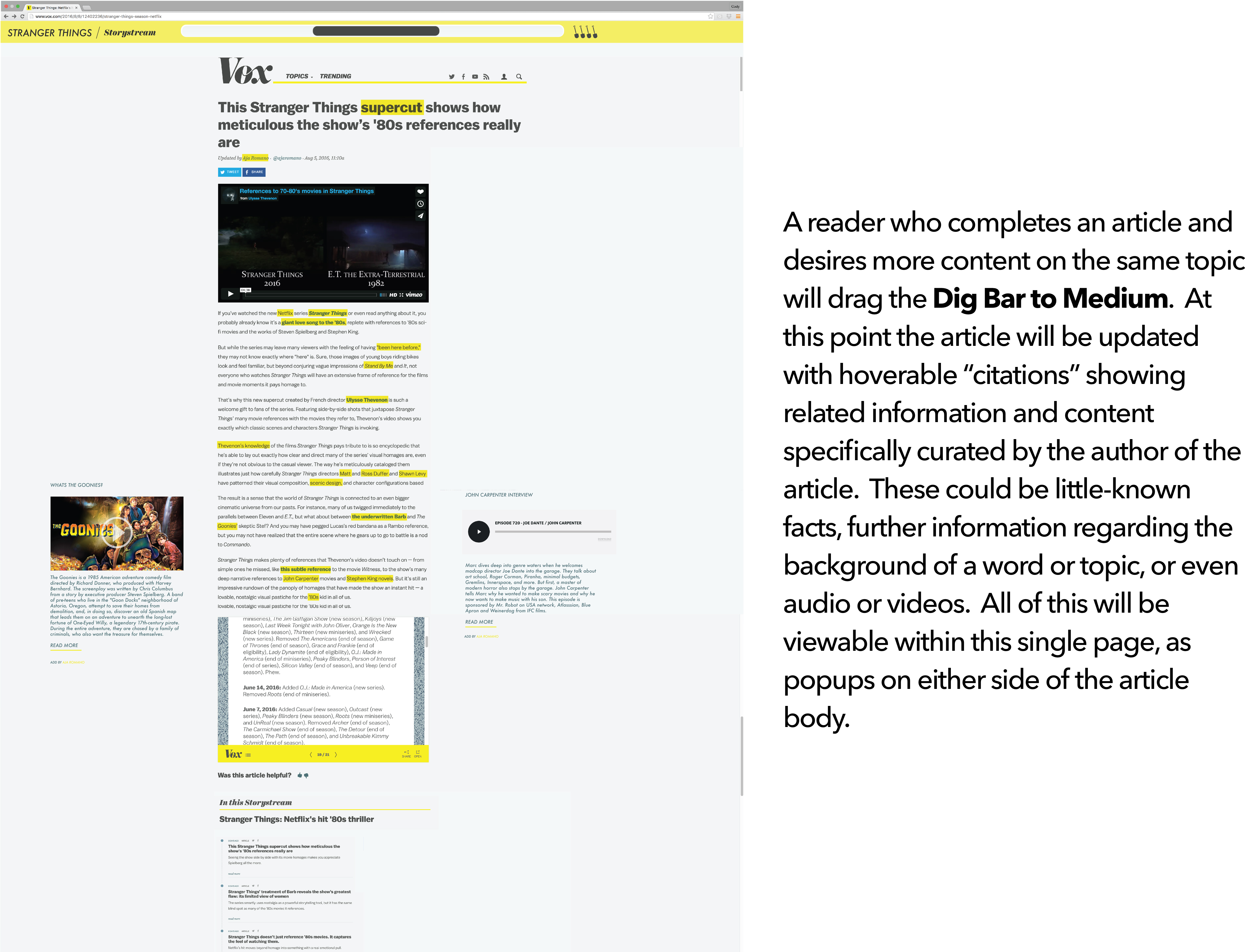The width and height of the screenshot is (1245, 952).
Task: Click the RSS feed icon
Action: [486, 77]
